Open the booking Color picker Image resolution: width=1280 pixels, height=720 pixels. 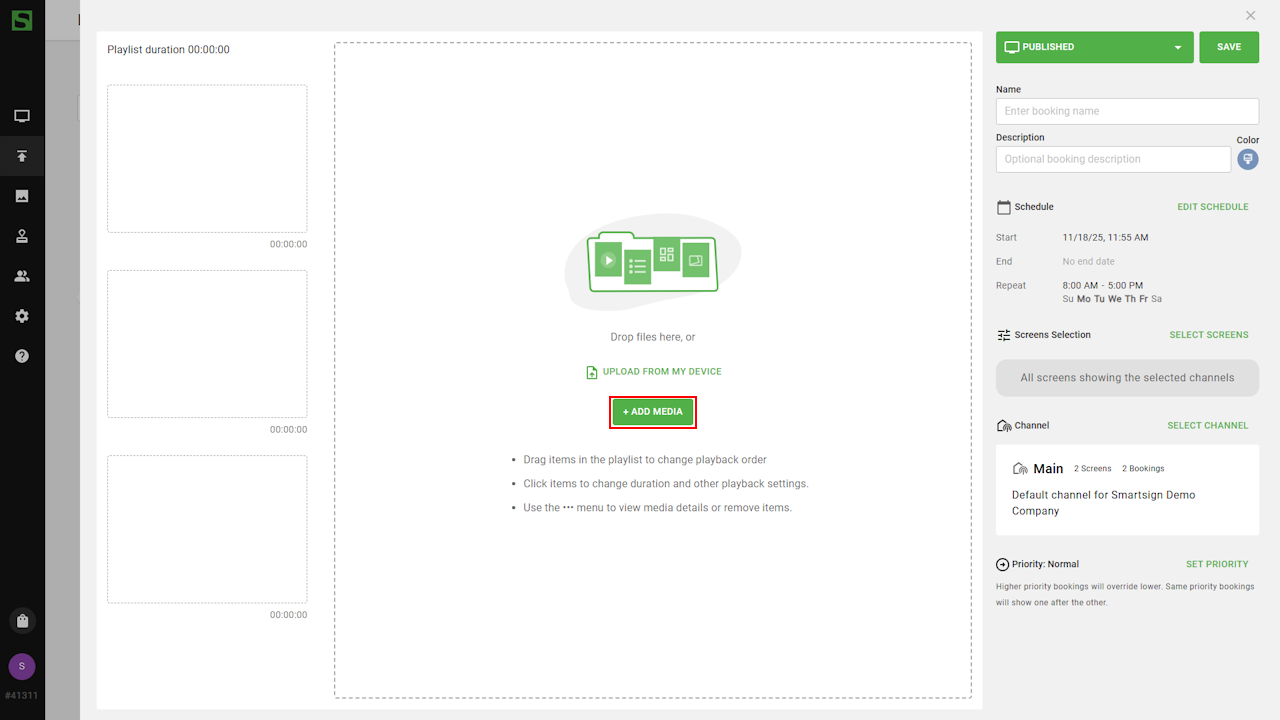pyautogui.click(x=1247, y=159)
